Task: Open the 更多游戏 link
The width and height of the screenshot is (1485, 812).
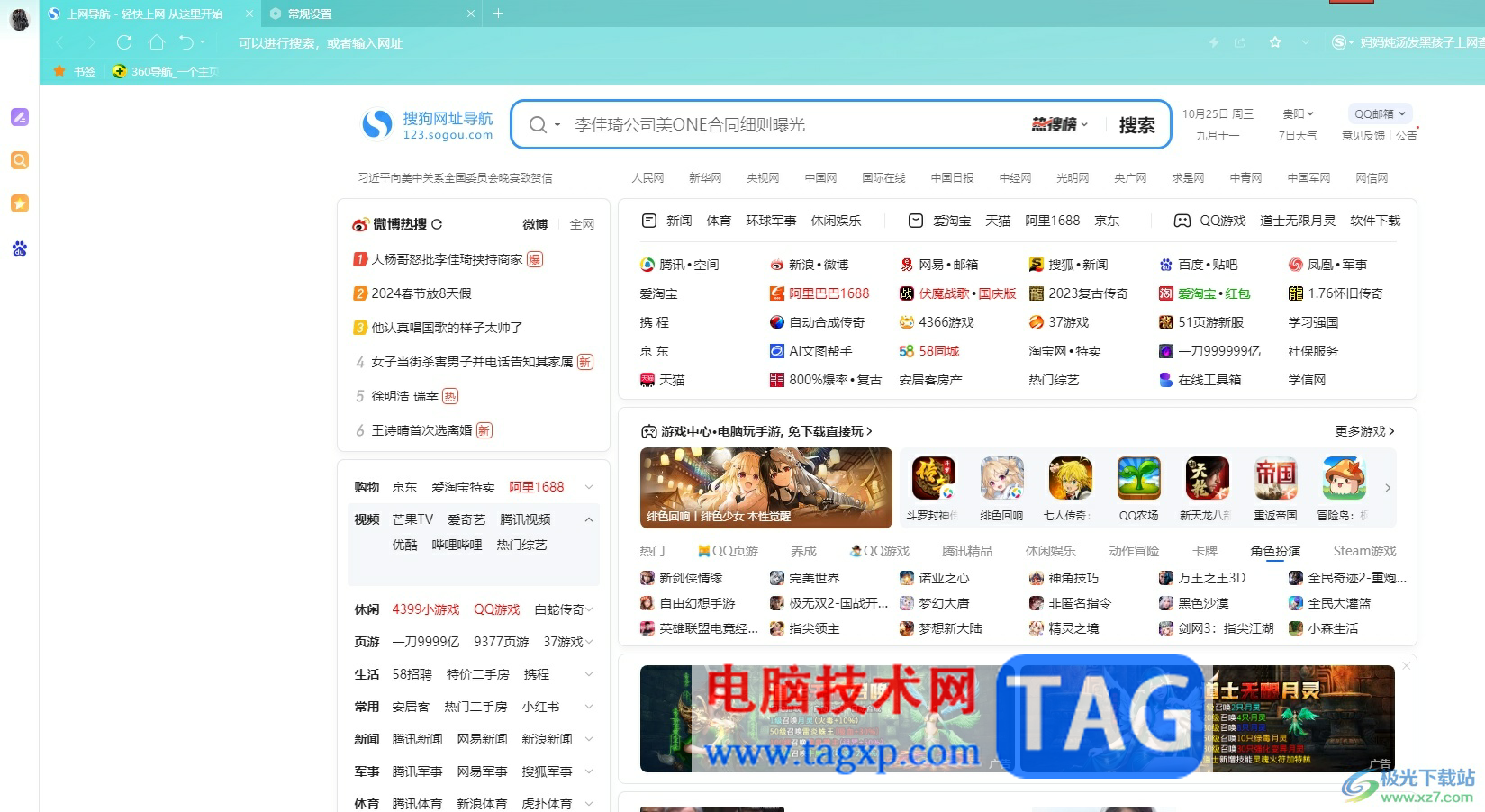Action: click(1364, 431)
